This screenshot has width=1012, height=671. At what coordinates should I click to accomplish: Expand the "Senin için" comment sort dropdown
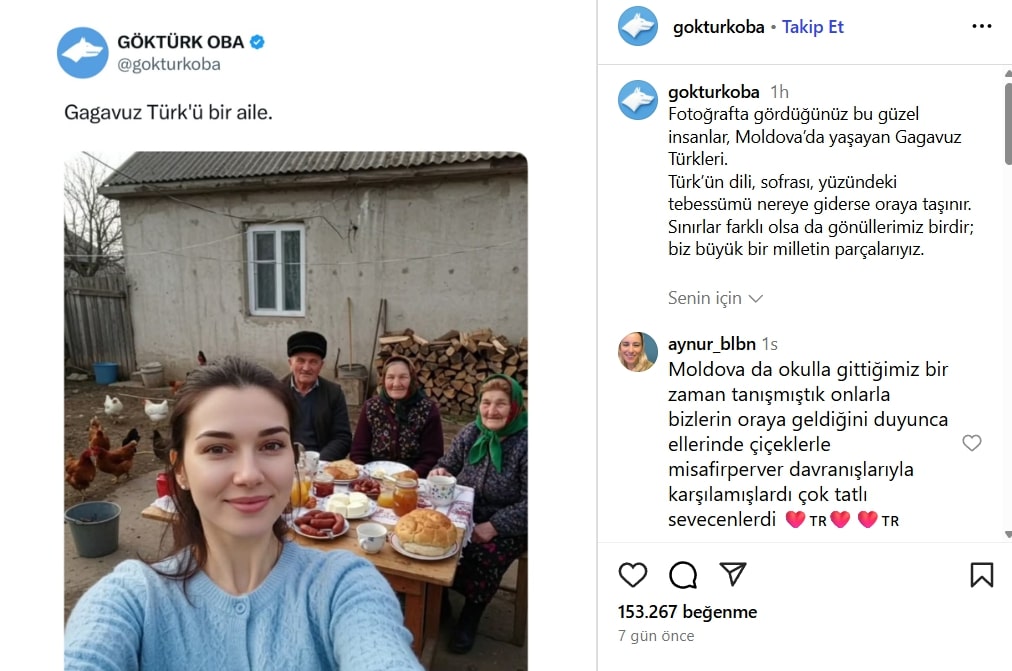click(715, 298)
